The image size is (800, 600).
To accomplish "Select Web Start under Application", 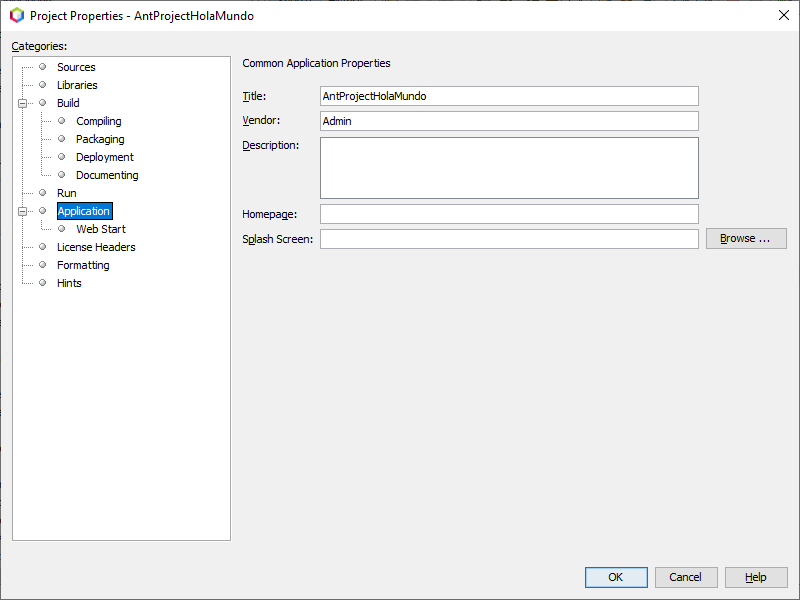I will tap(100, 229).
